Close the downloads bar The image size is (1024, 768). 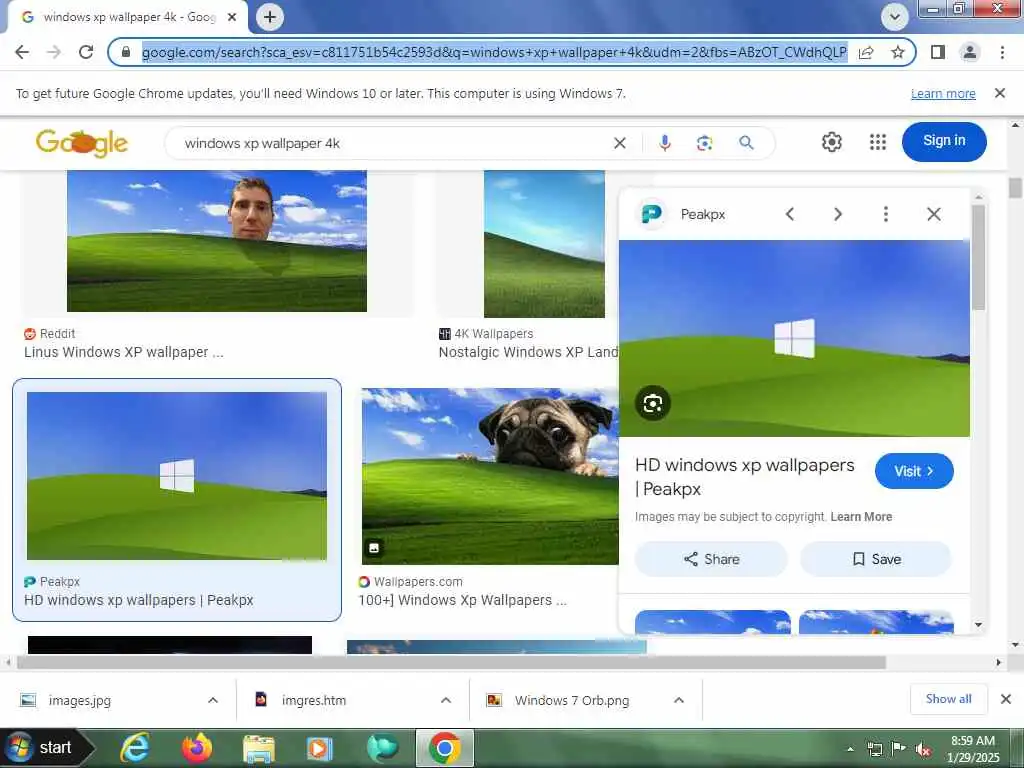pos(1006,699)
